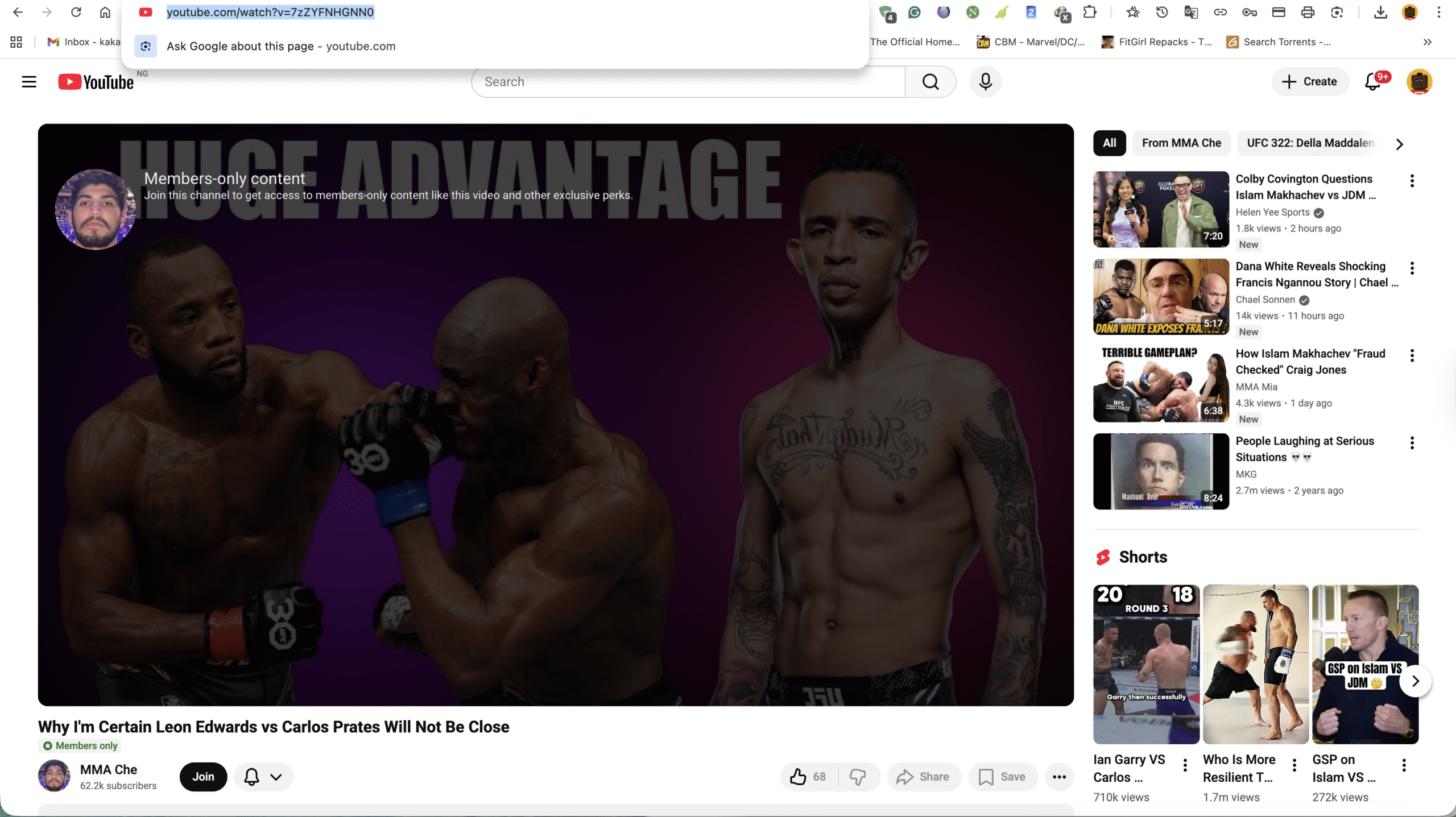Like the video with thumbs up
The width and height of the screenshot is (1456, 817).
point(799,777)
